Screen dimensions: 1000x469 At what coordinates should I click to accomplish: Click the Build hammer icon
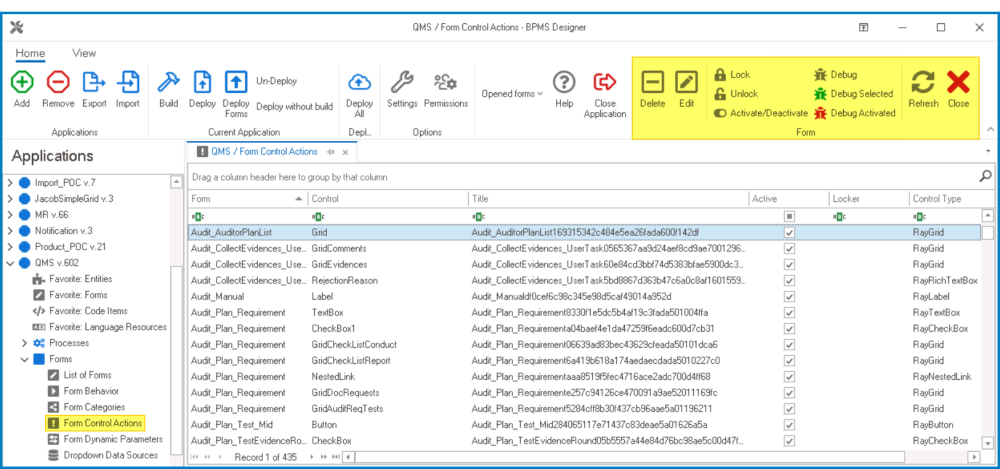[168, 82]
